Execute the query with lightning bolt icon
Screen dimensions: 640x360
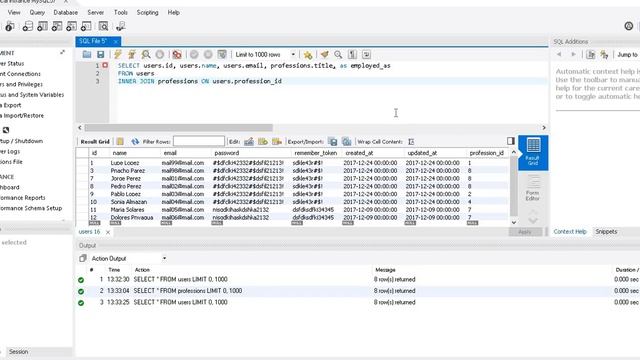(x=118, y=54)
